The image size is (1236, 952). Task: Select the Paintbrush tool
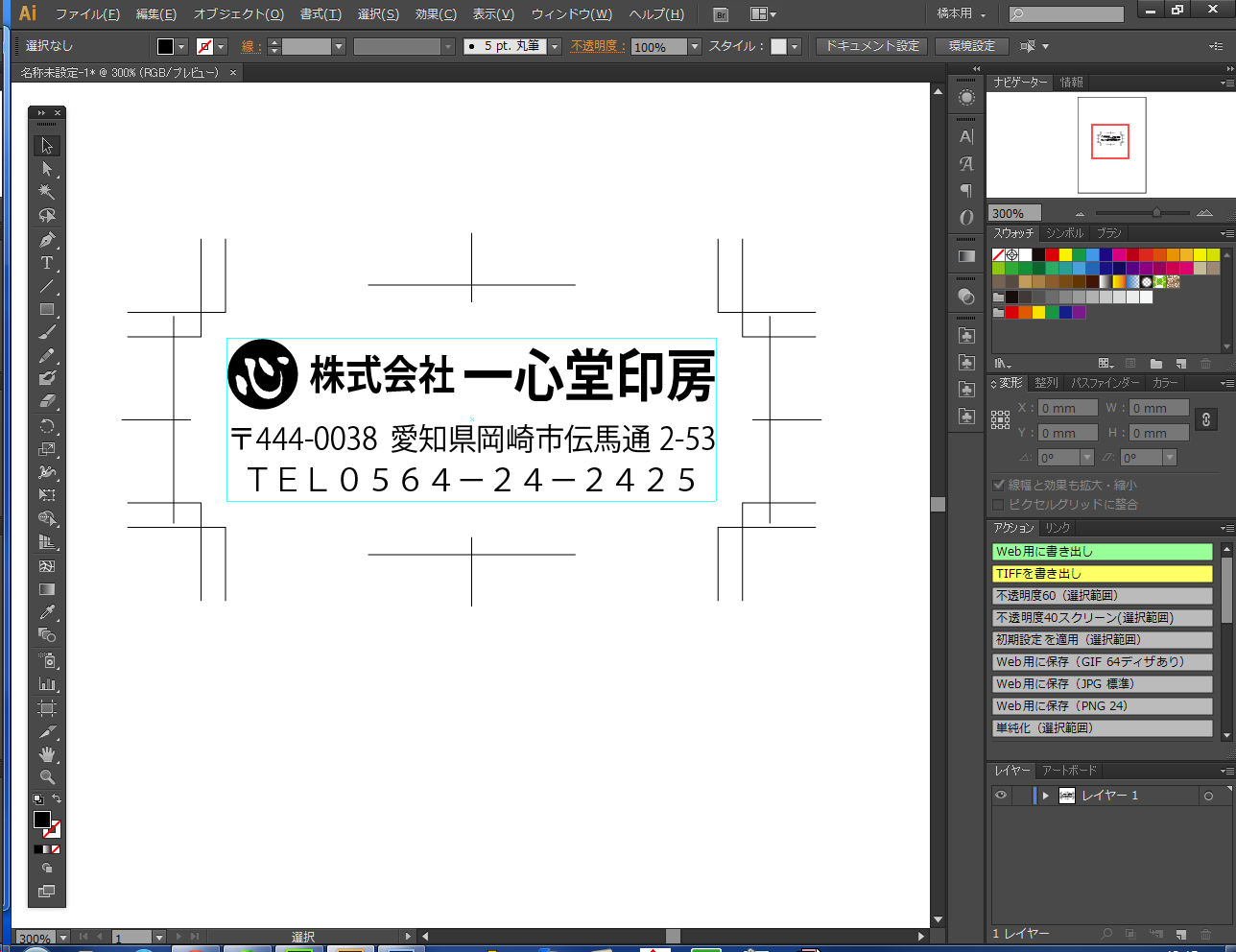tap(46, 332)
